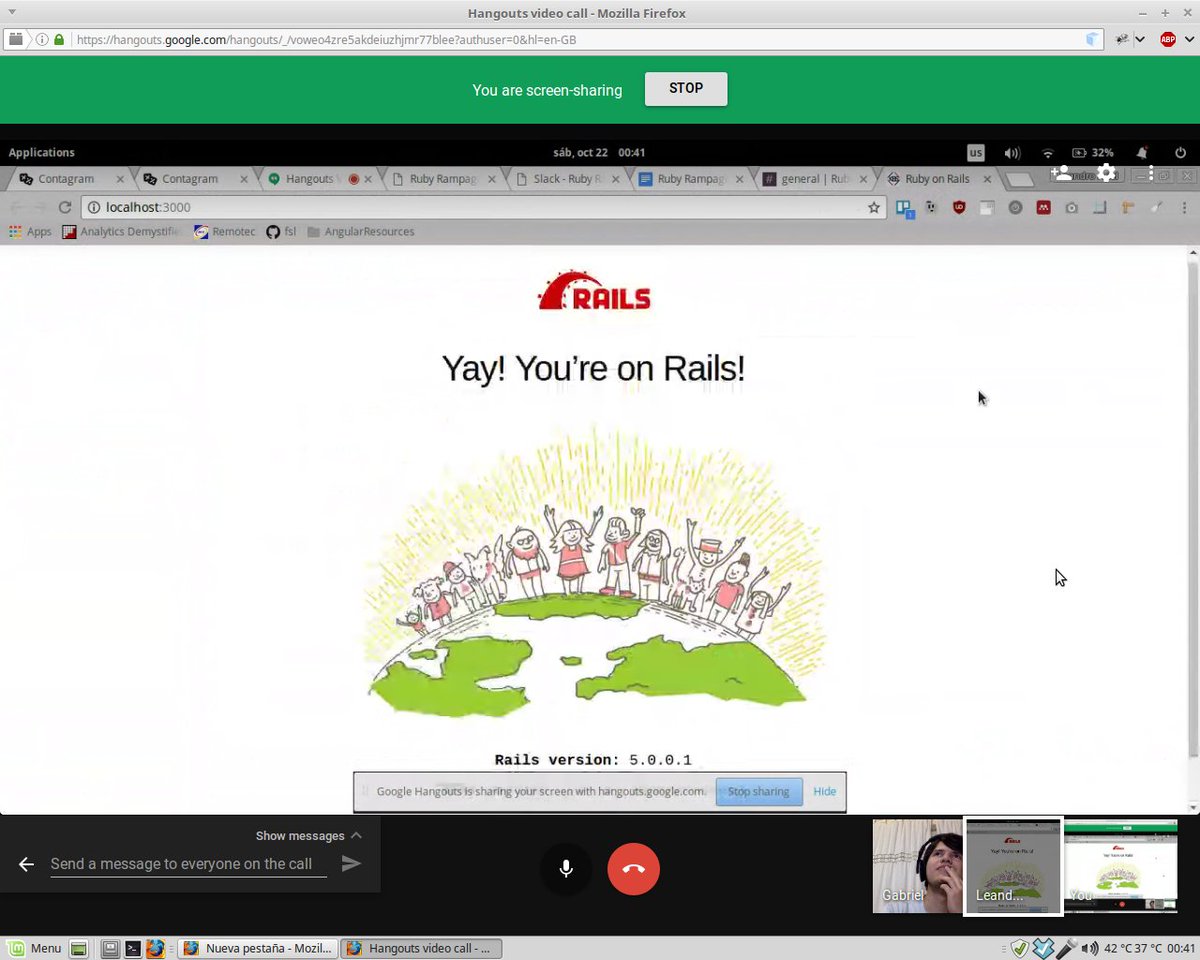Go back with the arrow beside the message box
Screen dimensions: 1200x960
pos(27,864)
